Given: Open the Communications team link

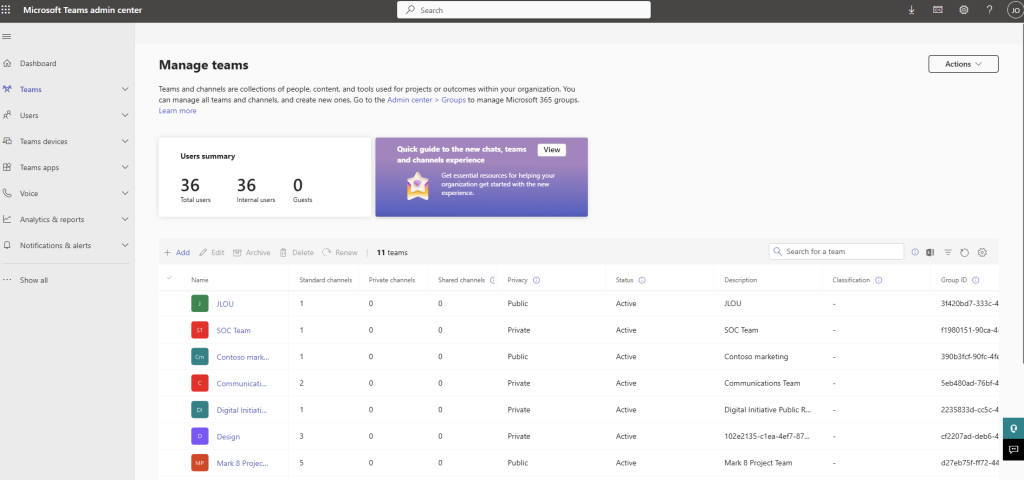Looking at the screenshot, I should tap(242, 383).
